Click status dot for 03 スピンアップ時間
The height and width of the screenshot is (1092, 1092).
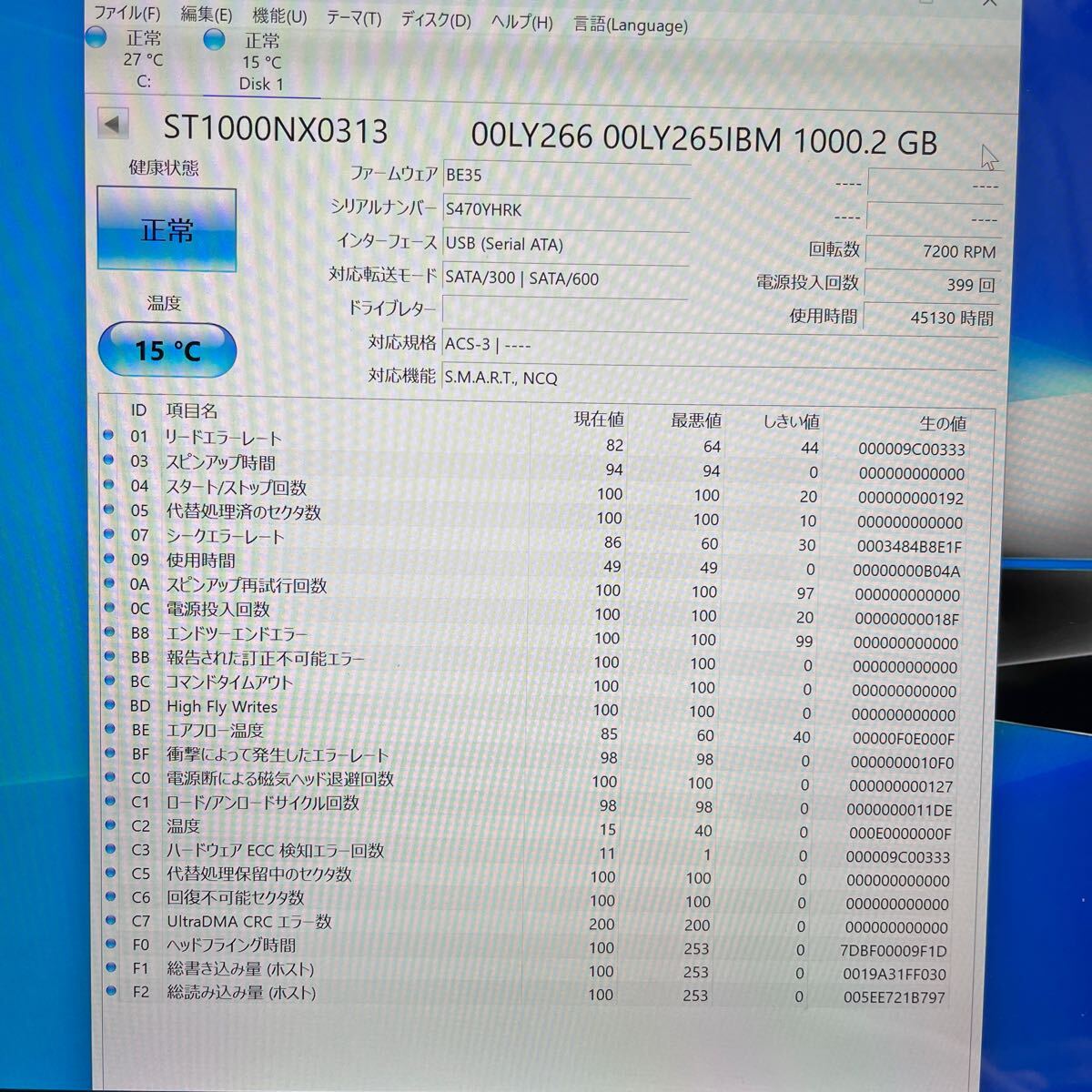[109, 460]
